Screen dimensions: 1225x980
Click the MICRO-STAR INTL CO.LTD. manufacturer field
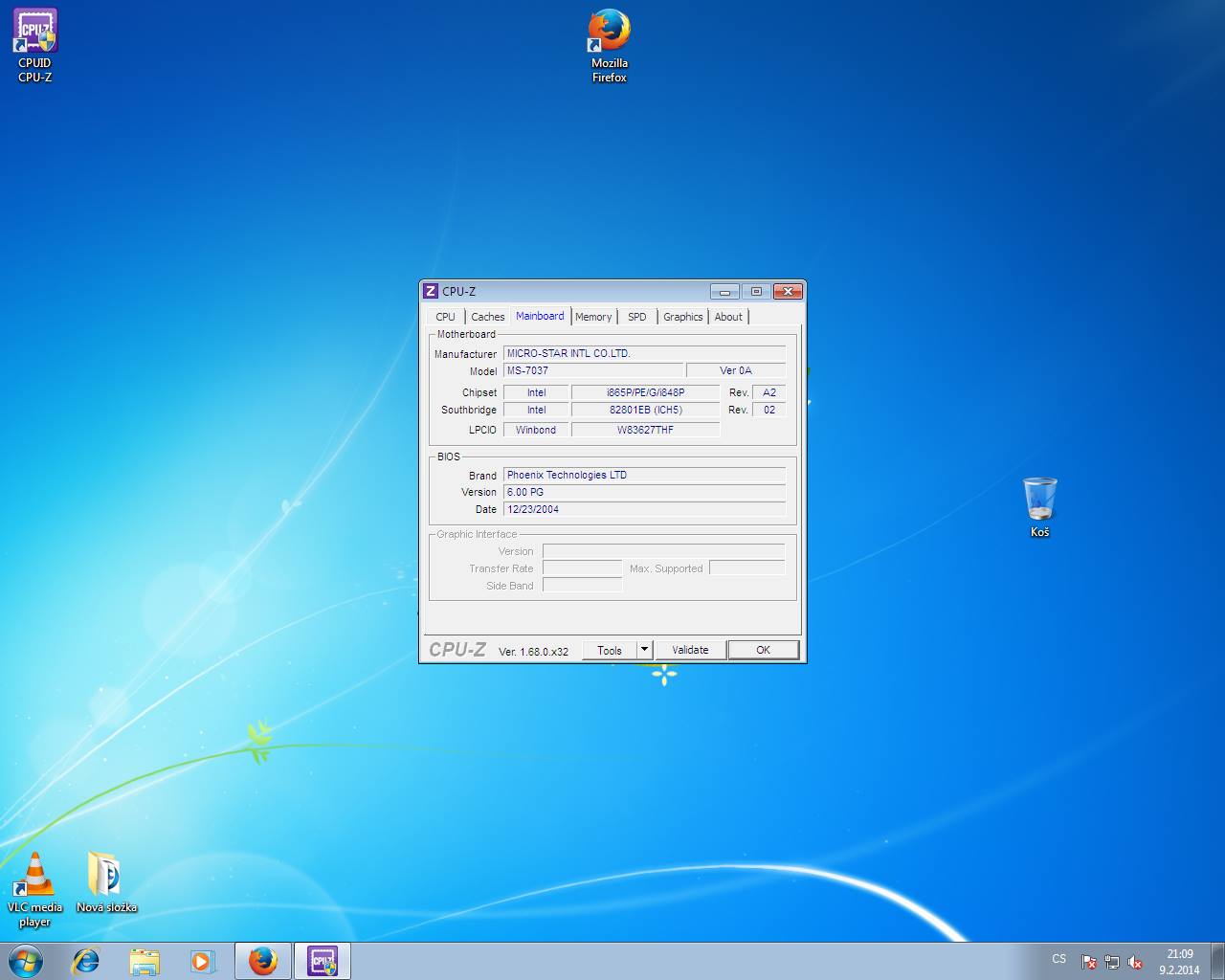pos(644,353)
